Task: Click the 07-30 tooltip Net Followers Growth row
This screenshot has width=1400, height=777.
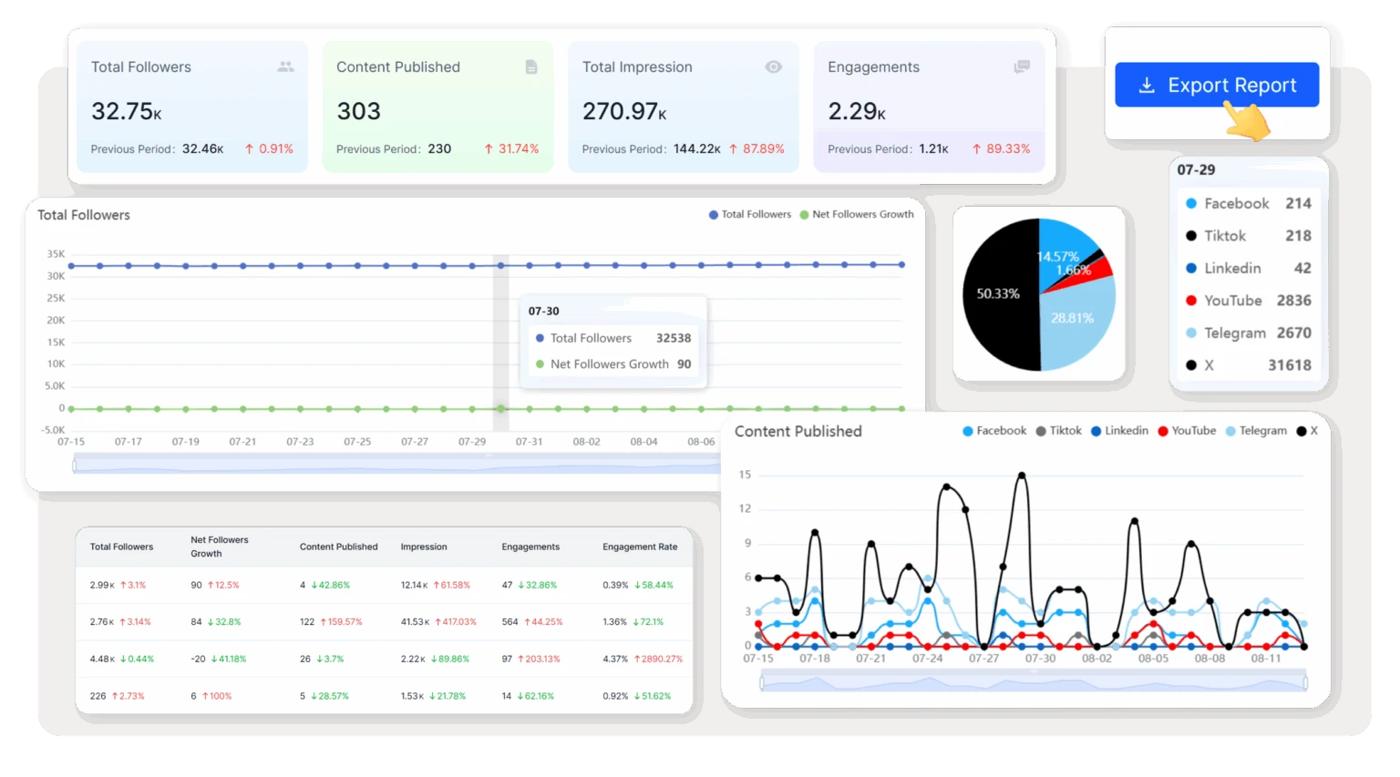Action: click(x=613, y=364)
